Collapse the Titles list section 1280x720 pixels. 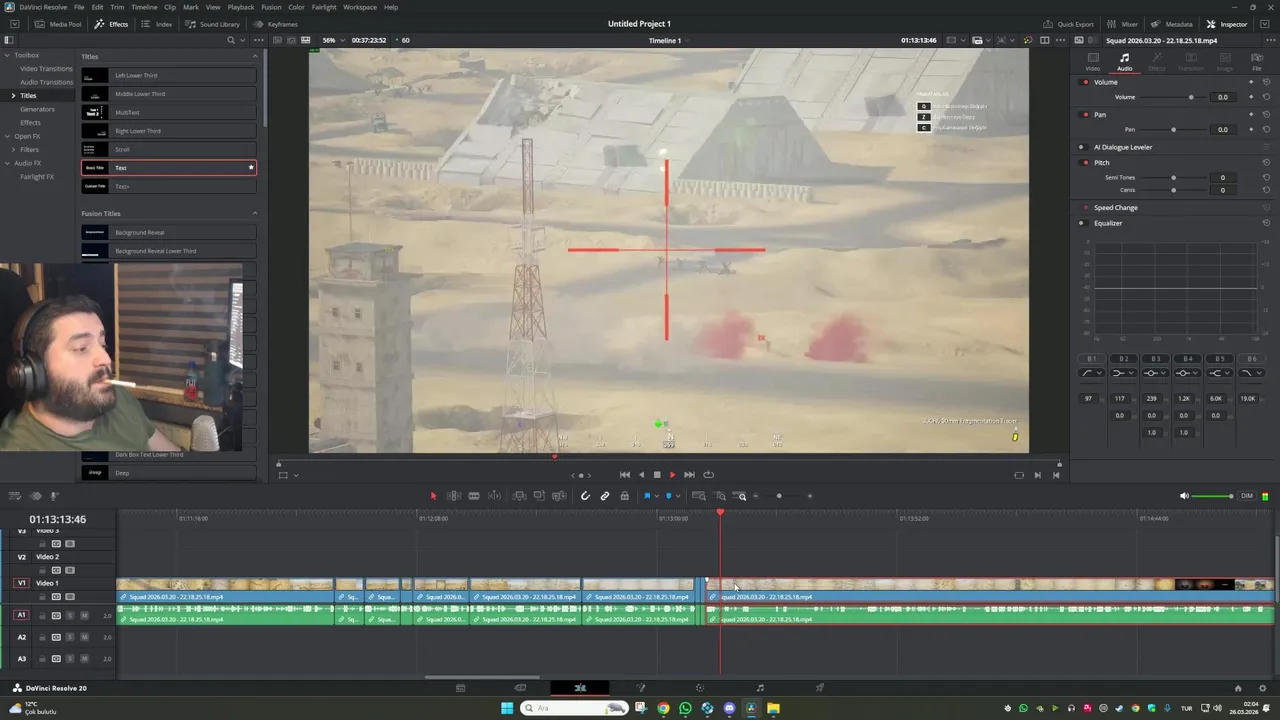[x=255, y=56]
